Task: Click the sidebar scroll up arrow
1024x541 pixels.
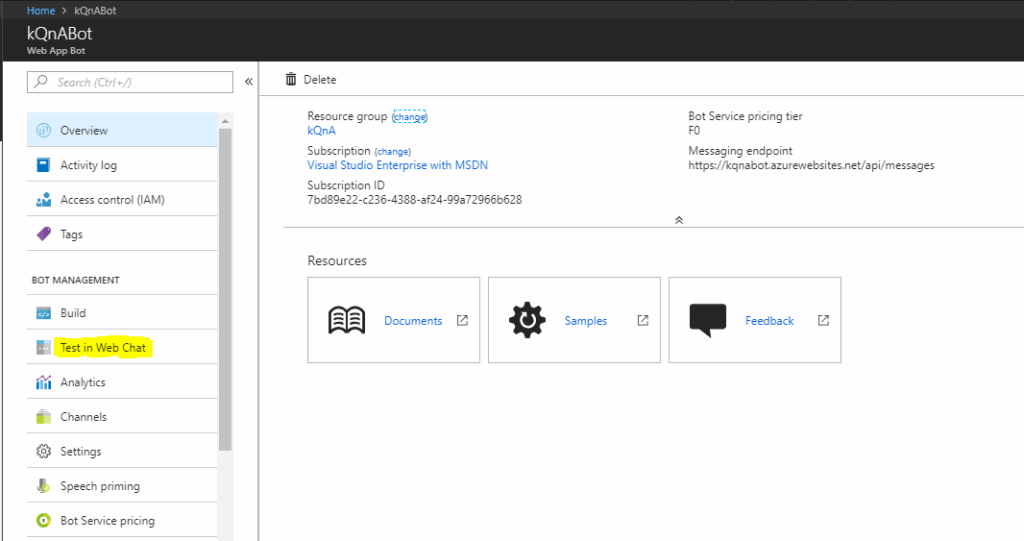Action: coord(225,122)
